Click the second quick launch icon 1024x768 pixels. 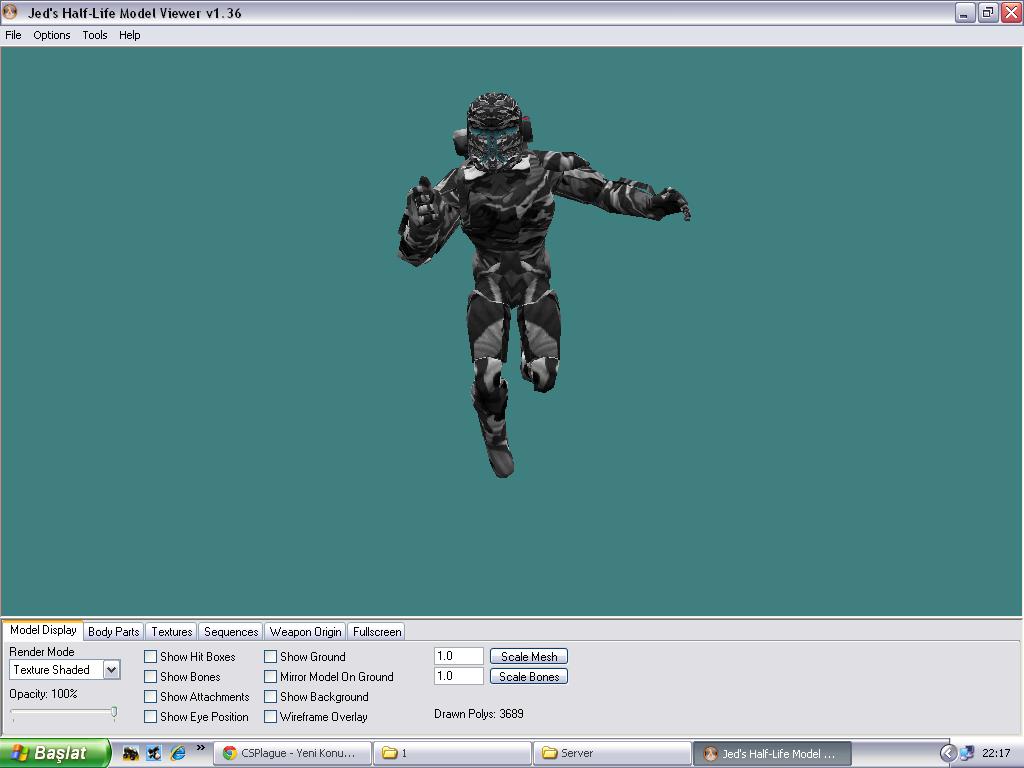(x=153, y=753)
